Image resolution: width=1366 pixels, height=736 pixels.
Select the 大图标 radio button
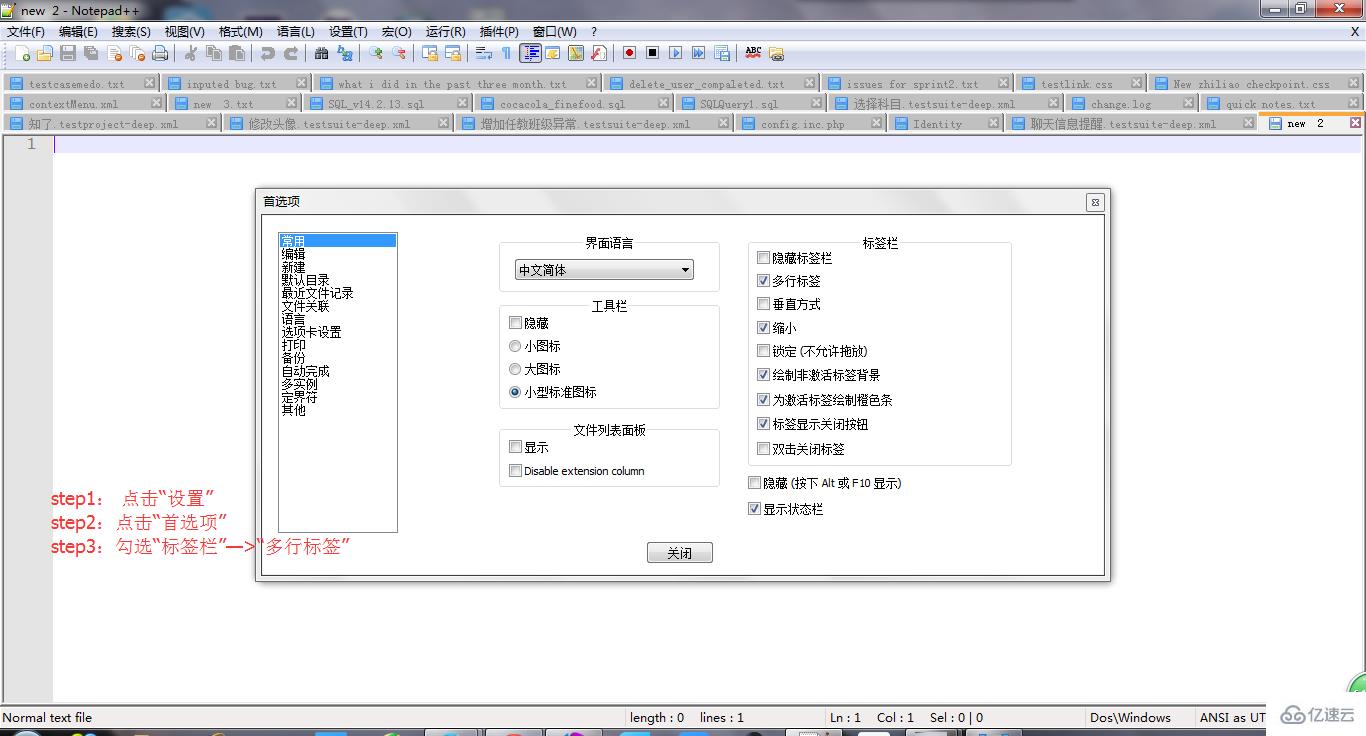tap(515, 369)
